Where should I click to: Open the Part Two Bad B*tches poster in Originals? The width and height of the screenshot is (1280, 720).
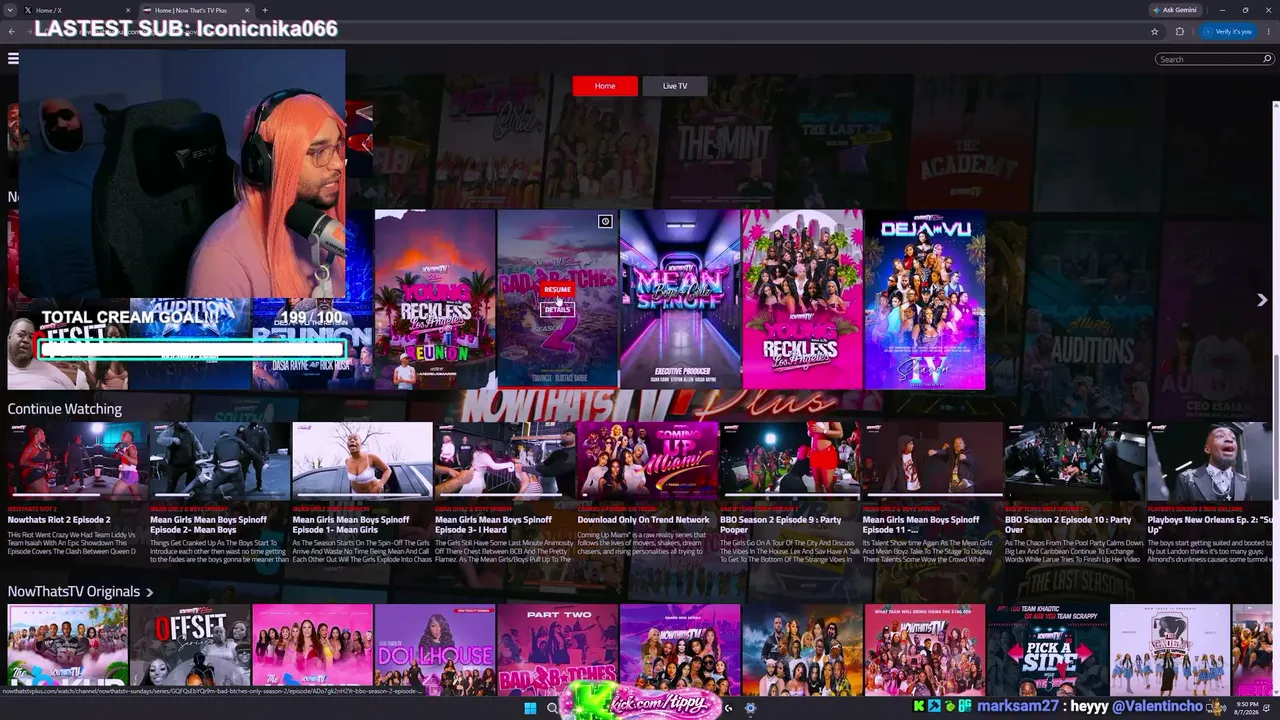click(x=557, y=650)
